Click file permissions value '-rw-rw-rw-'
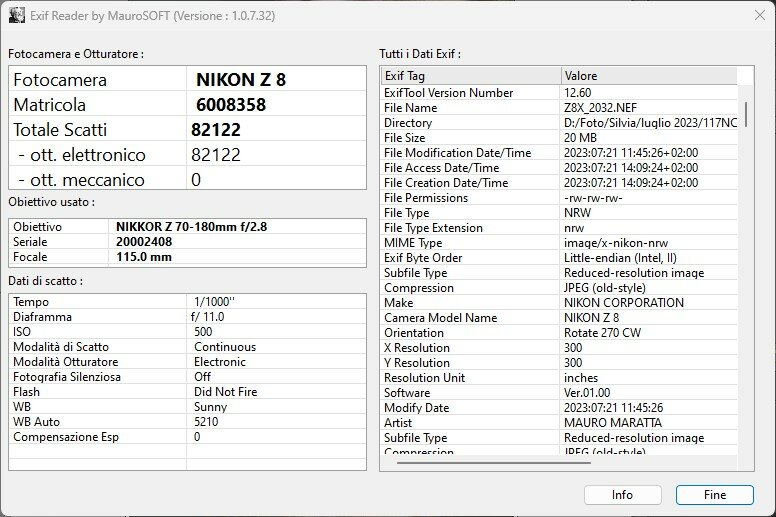Screen dimensions: 776x517 click(593, 198)
